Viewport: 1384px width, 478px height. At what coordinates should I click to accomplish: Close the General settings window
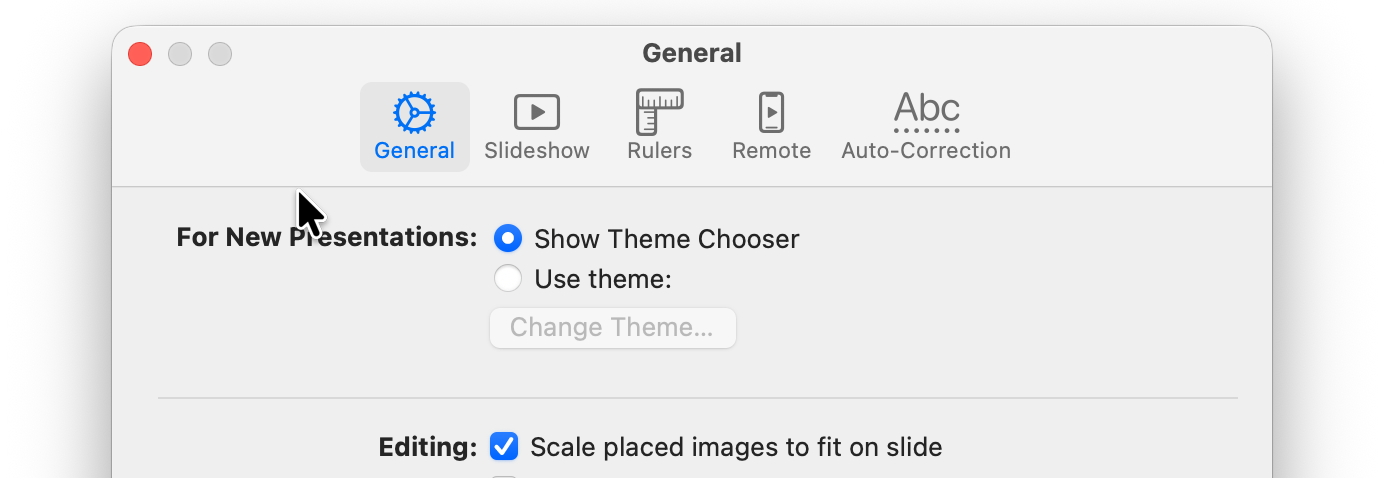click(x=140, y=54)
